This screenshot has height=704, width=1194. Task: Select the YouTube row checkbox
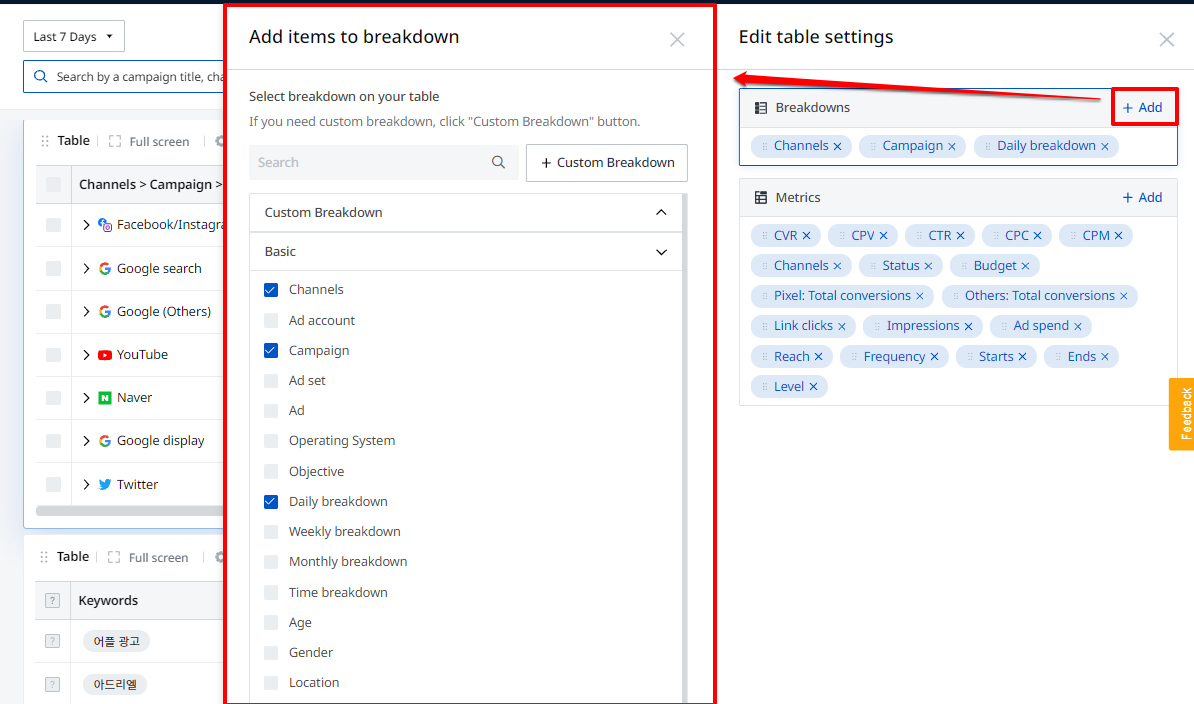[x=53, y=355]
